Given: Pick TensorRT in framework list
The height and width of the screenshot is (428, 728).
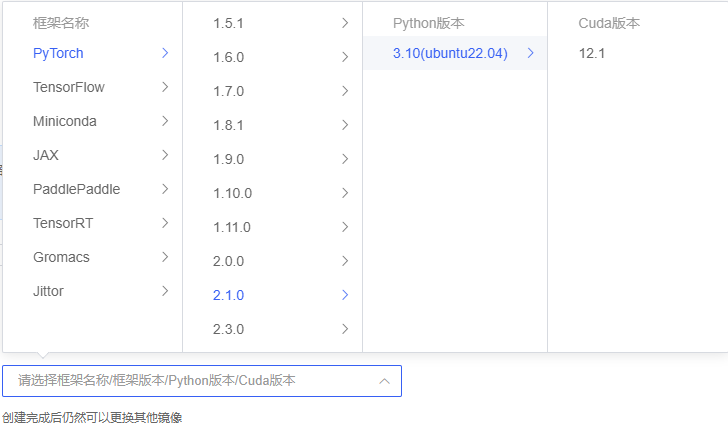Looking at the screenshot, I should pyautogui.click(x=63, y=223).
